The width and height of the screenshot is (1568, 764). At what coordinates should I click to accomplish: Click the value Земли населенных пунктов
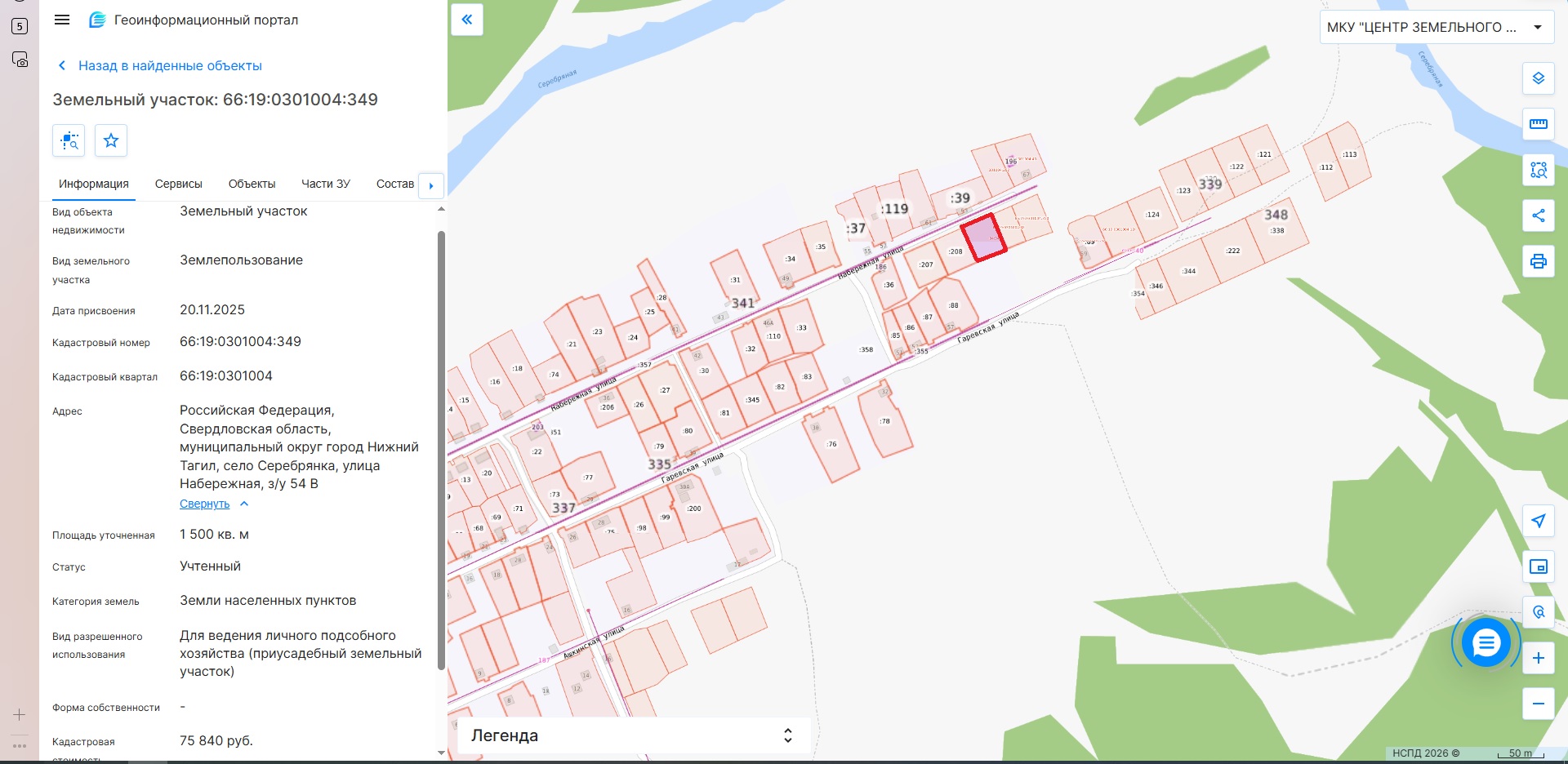pos(268,601)
